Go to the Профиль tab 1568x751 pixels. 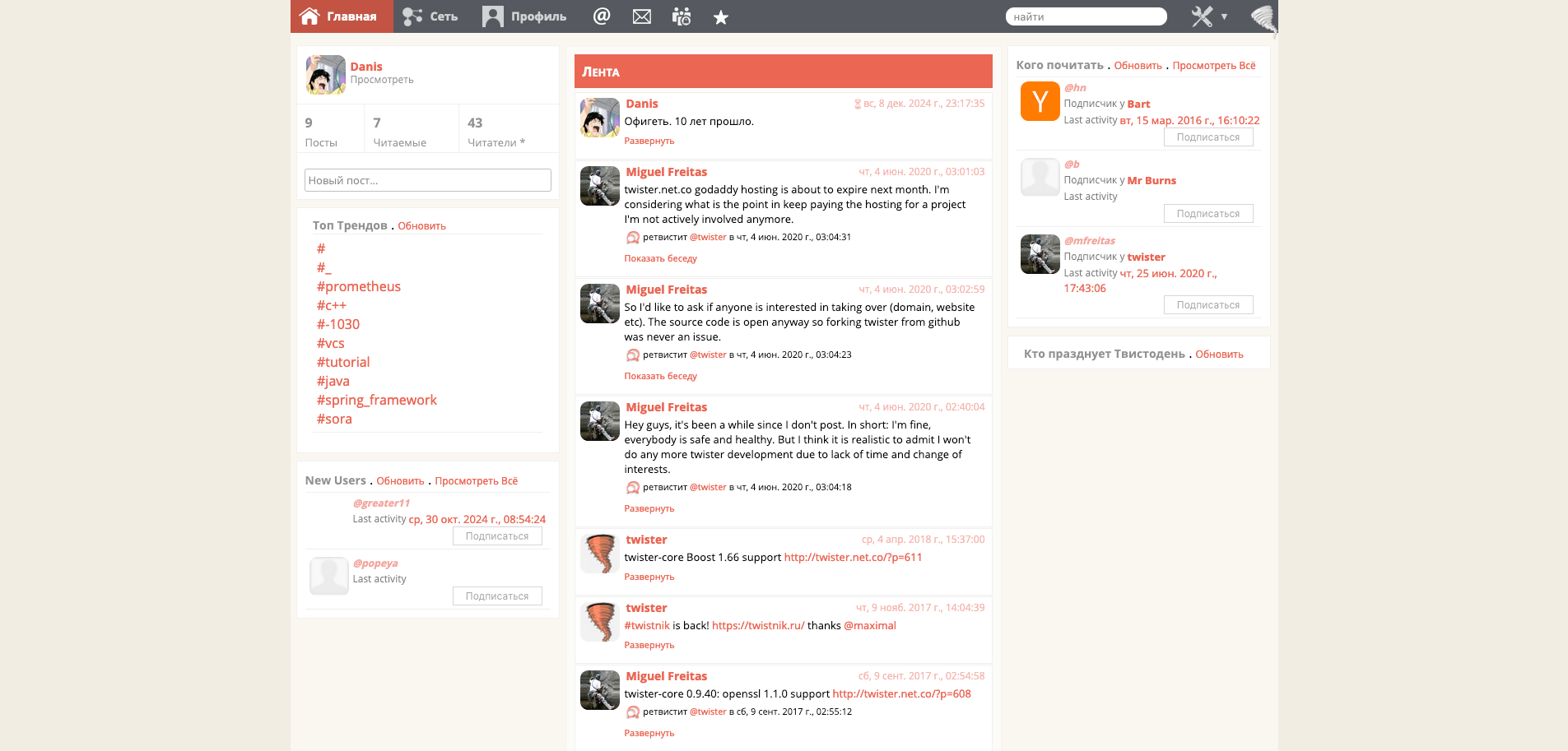click(525, 16)
